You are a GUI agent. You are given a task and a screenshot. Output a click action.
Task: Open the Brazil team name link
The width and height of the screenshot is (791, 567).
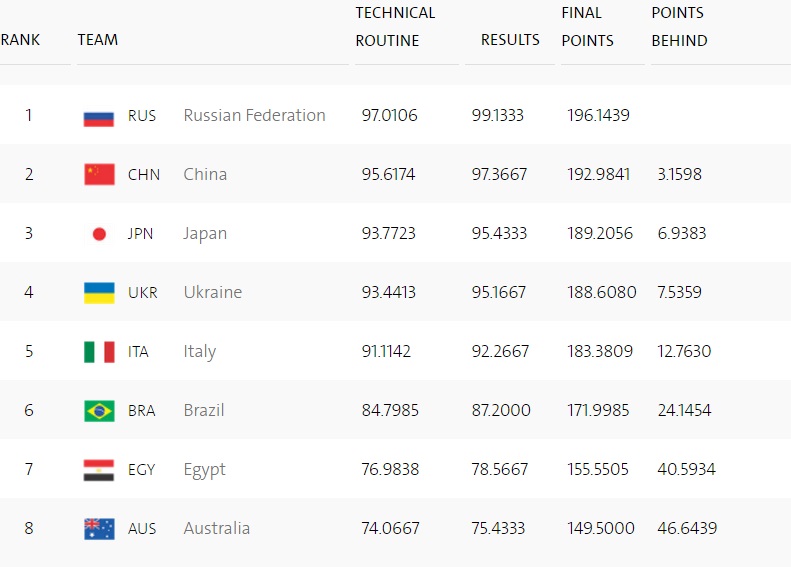point(203,411)
